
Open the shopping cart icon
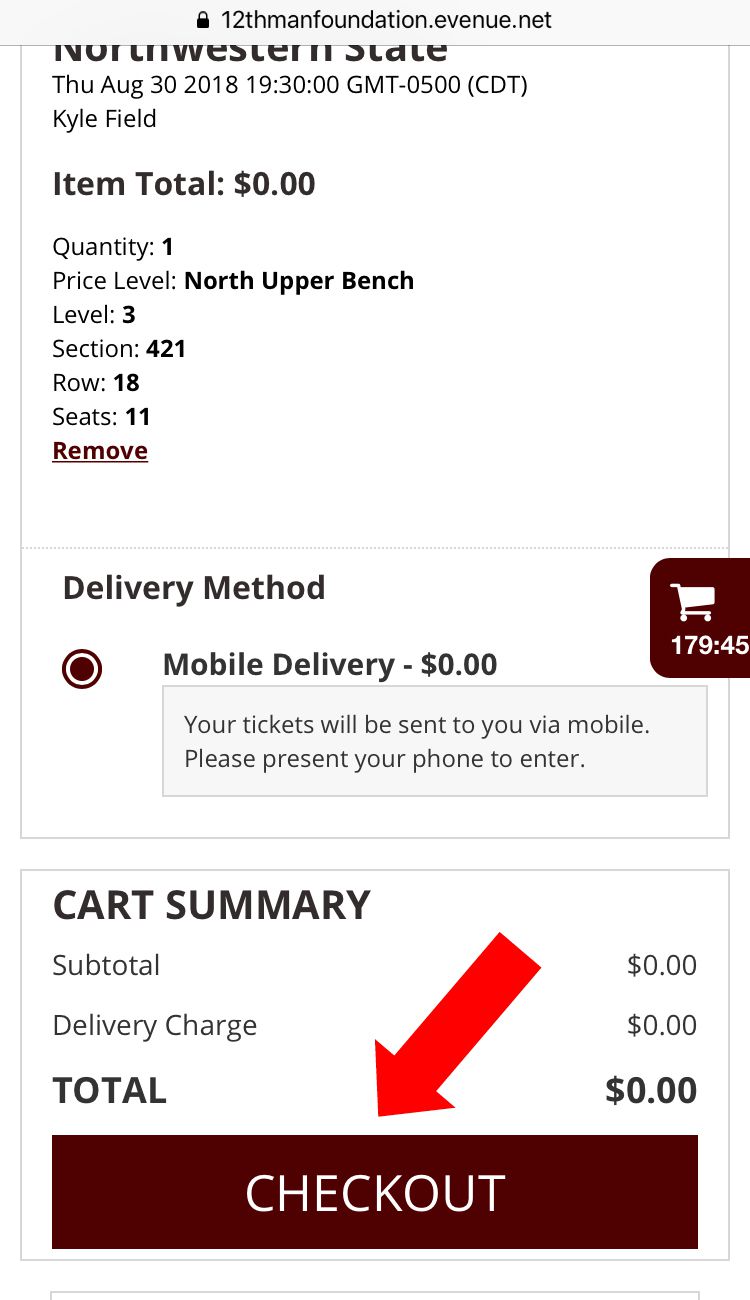695,601
